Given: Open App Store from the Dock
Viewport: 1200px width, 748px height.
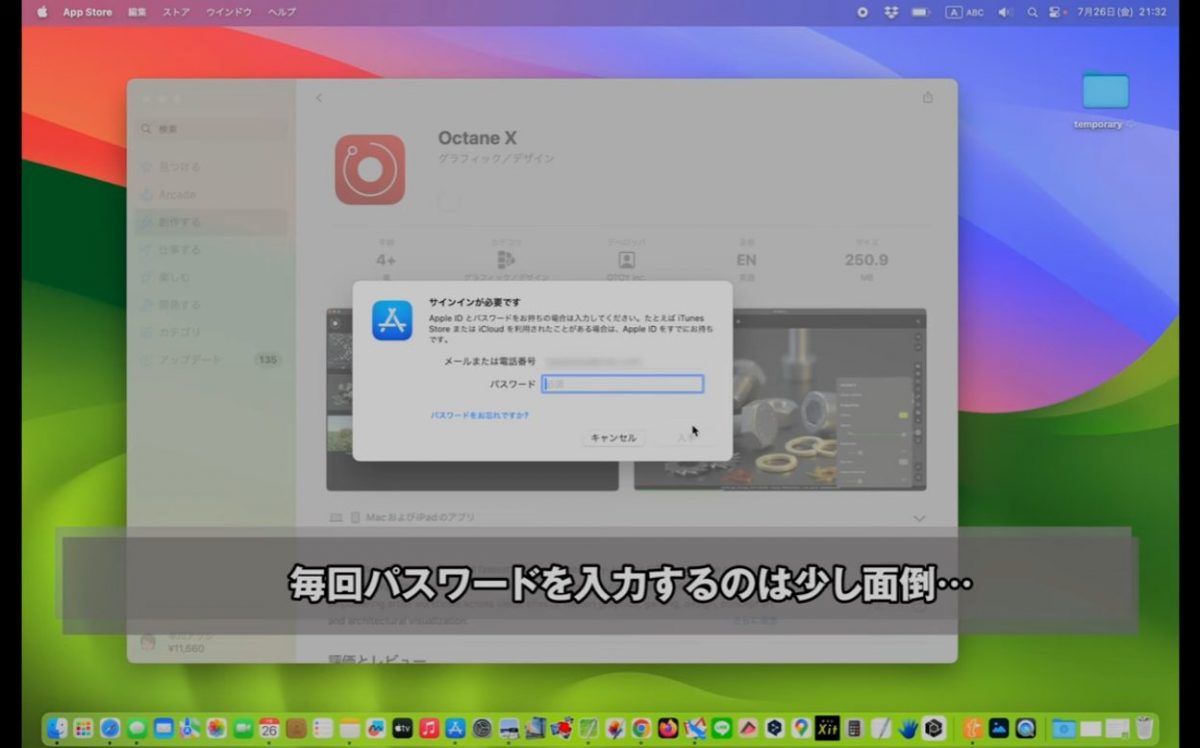Looking at the screenshot, I should (x=455, y=728).
